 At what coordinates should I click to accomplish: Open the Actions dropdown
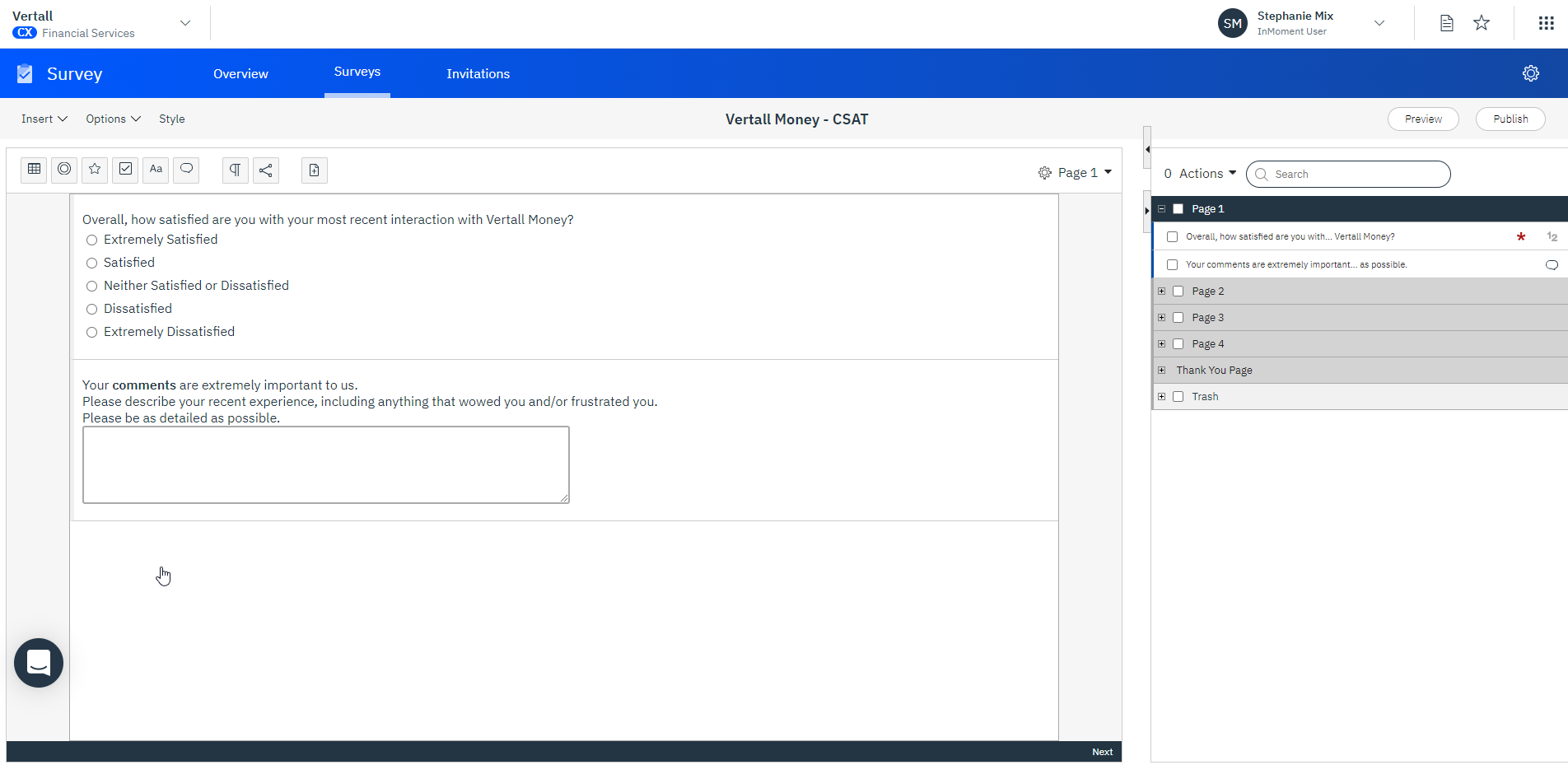[1207, 174]
